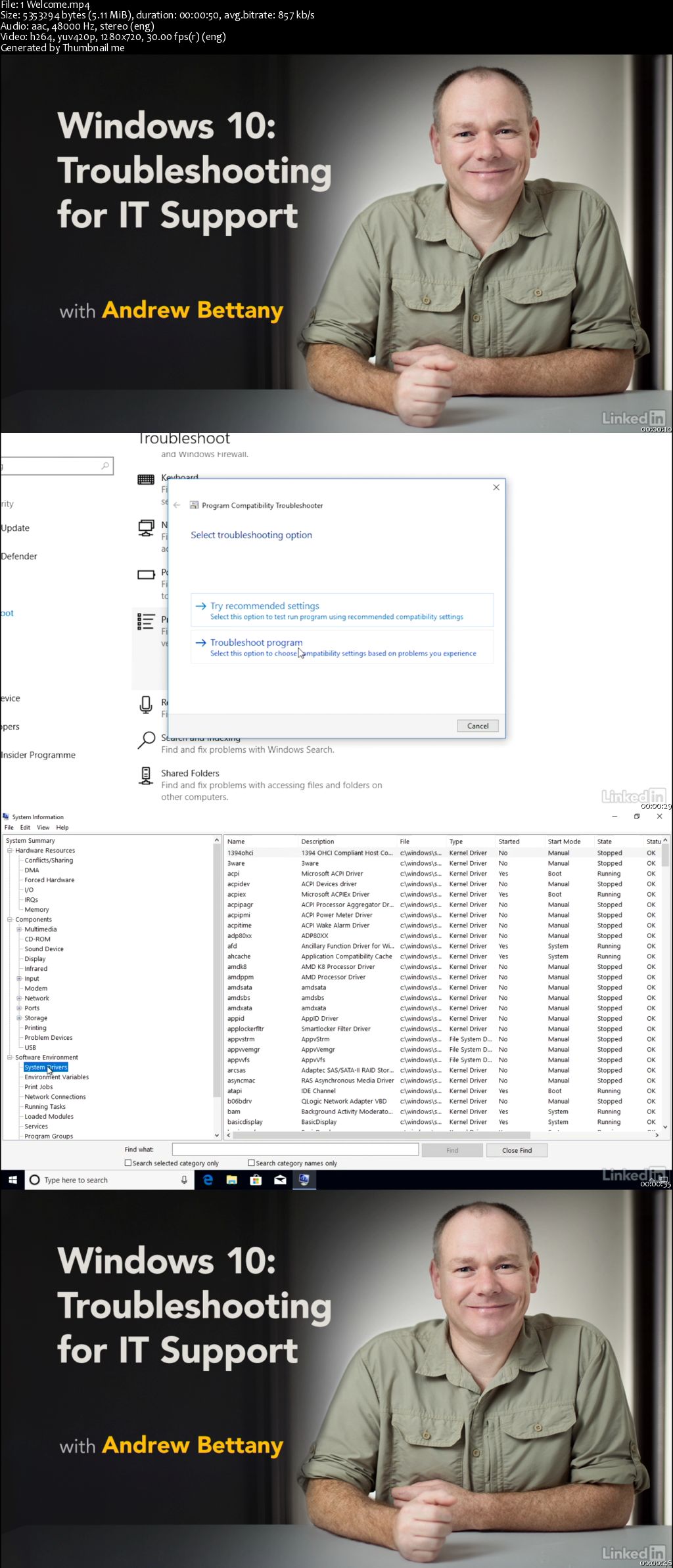Open the Start menu Windows icon
This screenshot has height=1568, width=673.
12,1180
